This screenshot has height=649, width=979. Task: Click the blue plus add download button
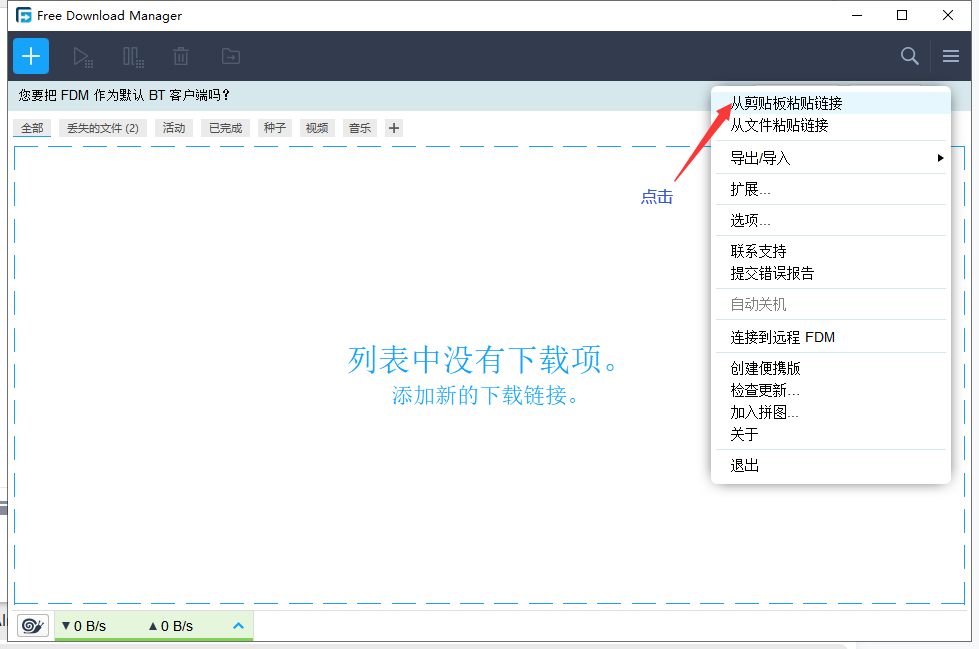coord(31,56)
